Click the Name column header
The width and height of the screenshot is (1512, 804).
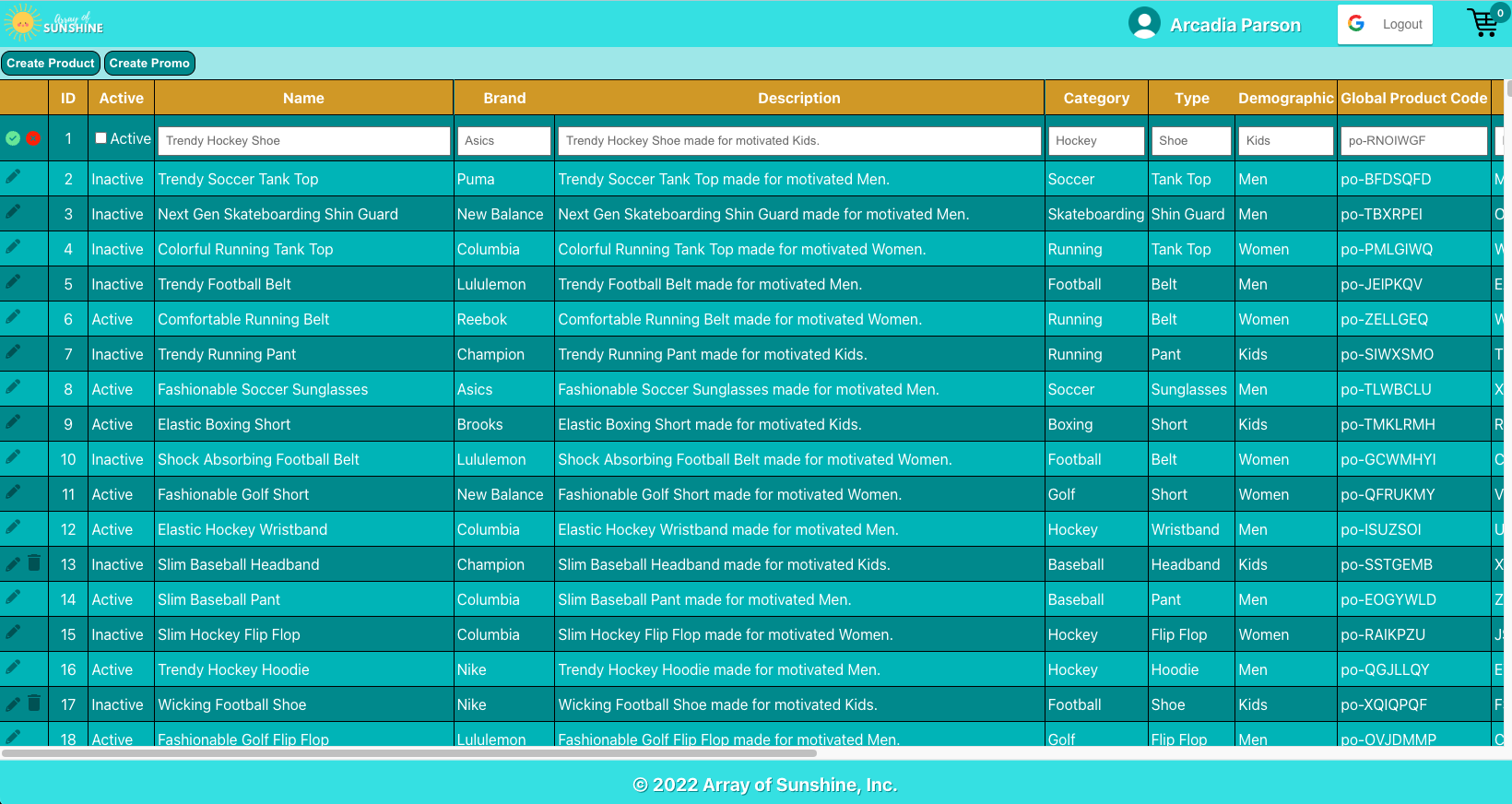pos(304,98)
